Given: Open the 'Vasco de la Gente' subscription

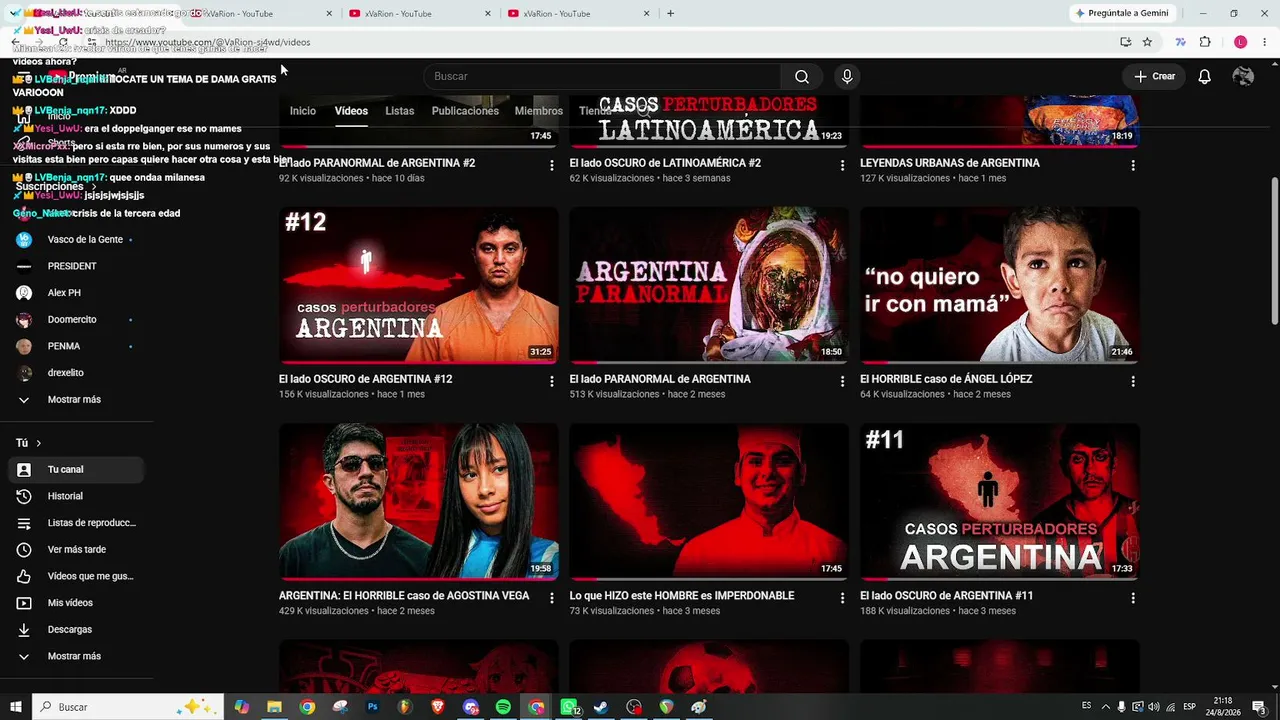Looking at the screenshot, I should (x=76, y=240).
